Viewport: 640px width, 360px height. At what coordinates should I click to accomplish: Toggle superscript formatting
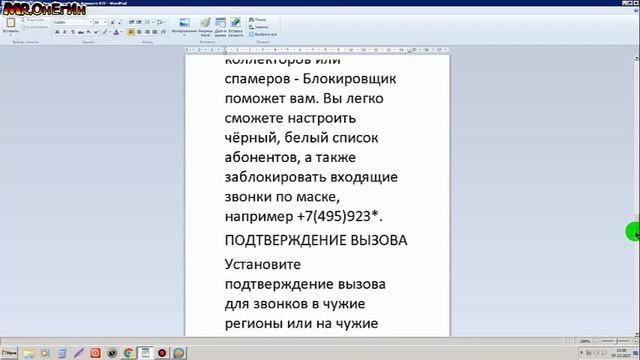click(96, 32)
